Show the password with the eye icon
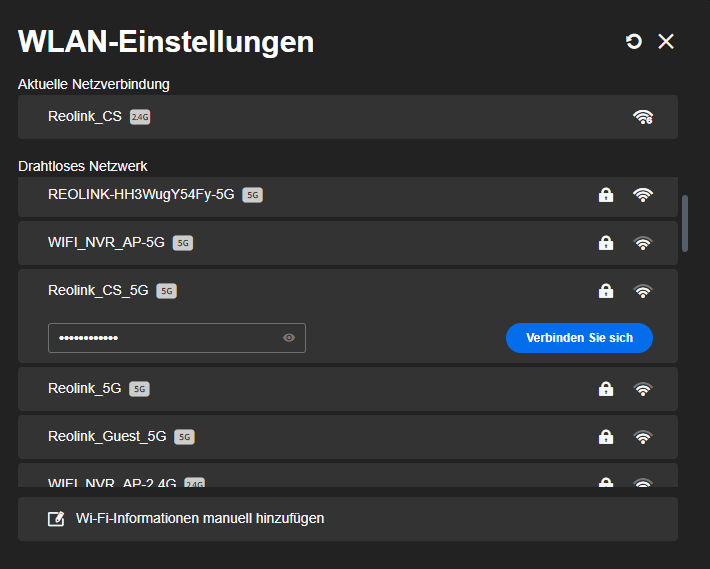This screenshot has width=710, height=569. pos(289,338)
